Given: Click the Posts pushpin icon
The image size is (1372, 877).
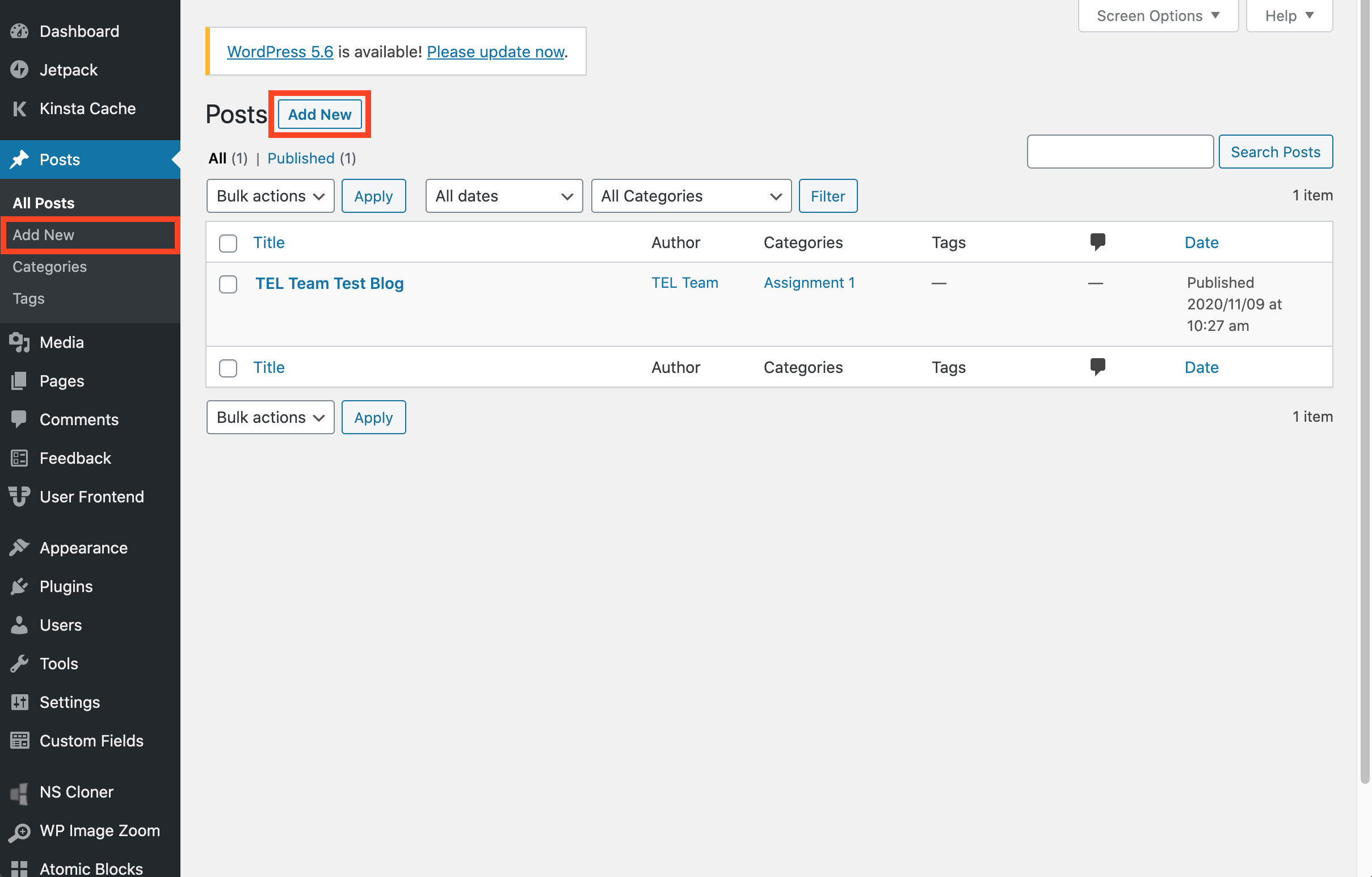Looking at the screenshot, I should (x=19, y=160).
